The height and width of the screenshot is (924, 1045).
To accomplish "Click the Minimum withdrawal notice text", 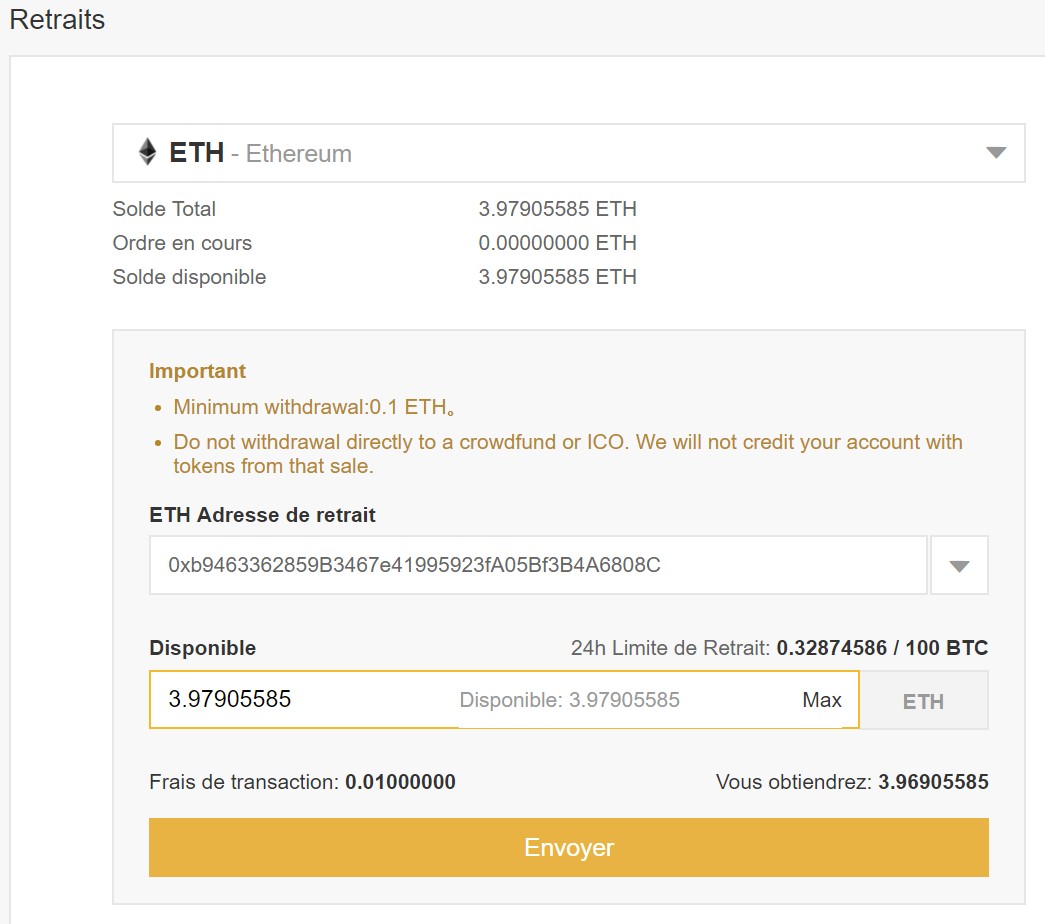I will coord(314,407).
